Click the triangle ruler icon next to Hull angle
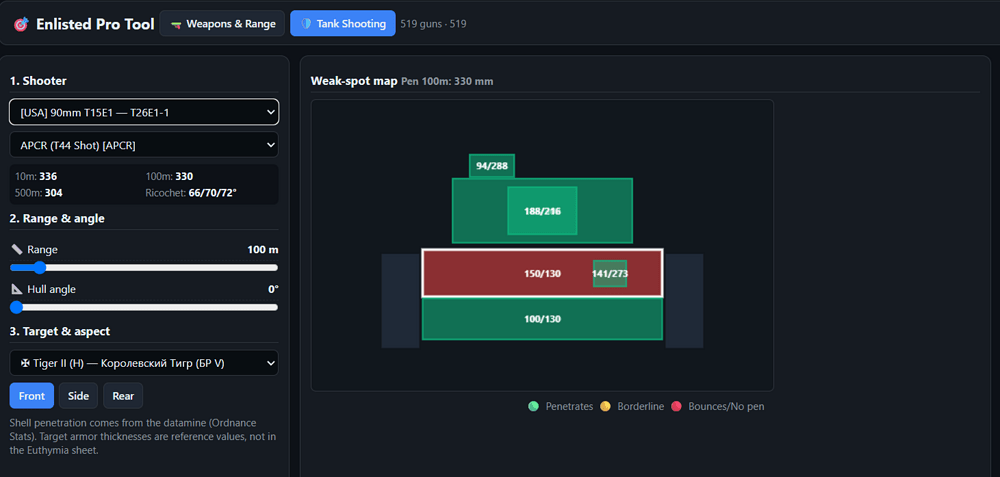Image resolution: width=1000 pixels, height=477 pixels. click(17, 289)
